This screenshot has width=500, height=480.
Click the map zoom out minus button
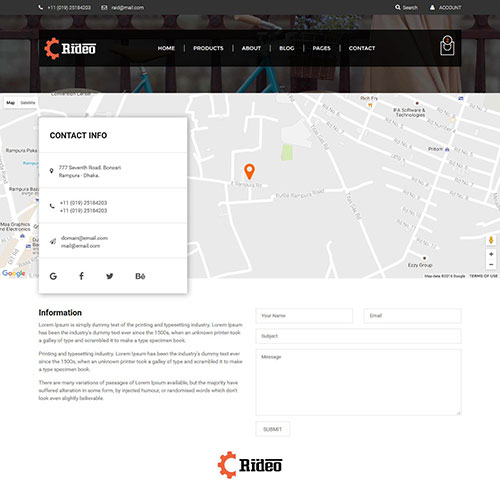[491, 264]
